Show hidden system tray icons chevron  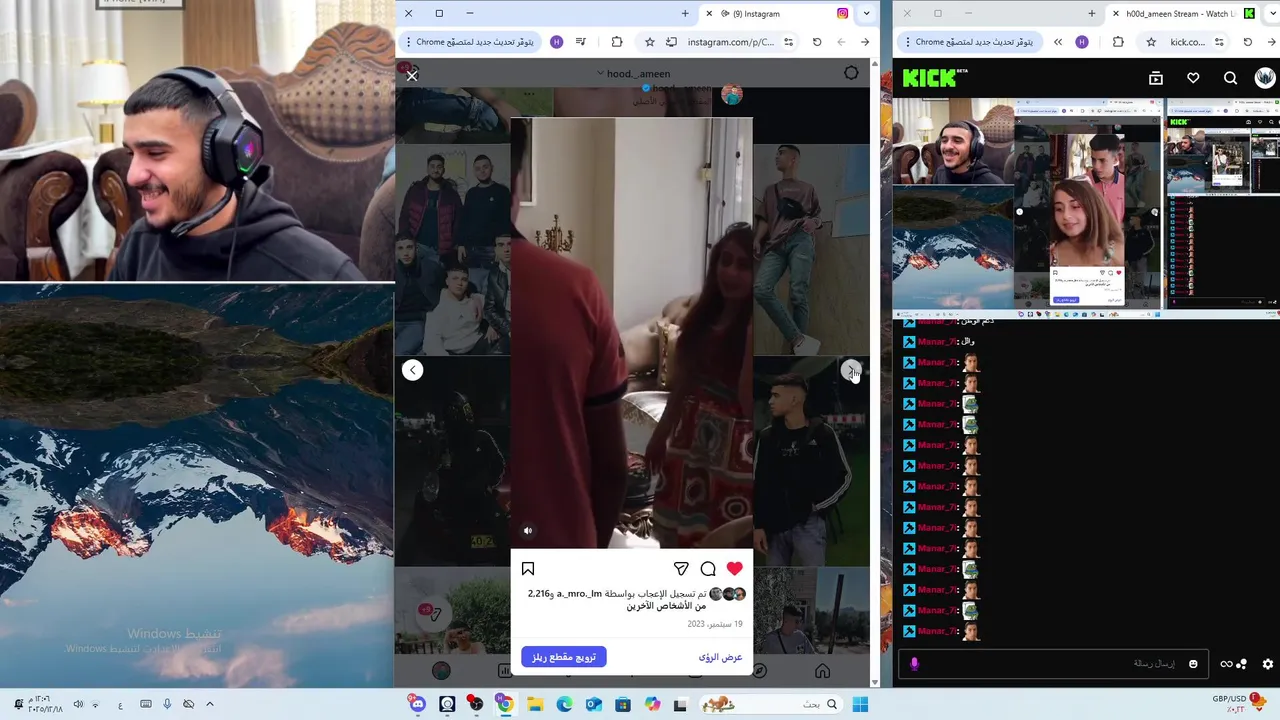209,705
